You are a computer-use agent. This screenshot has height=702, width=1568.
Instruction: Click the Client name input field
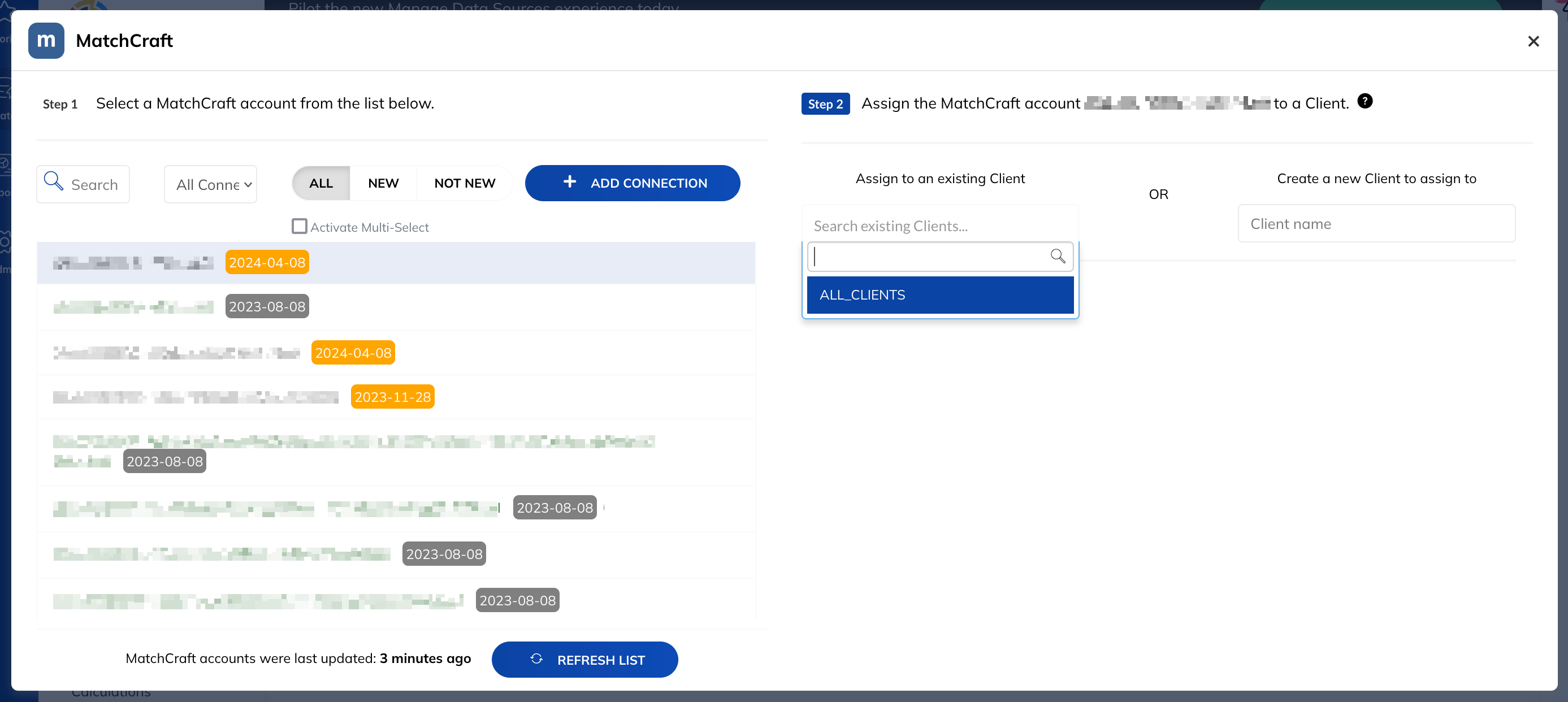(1376, 224)
